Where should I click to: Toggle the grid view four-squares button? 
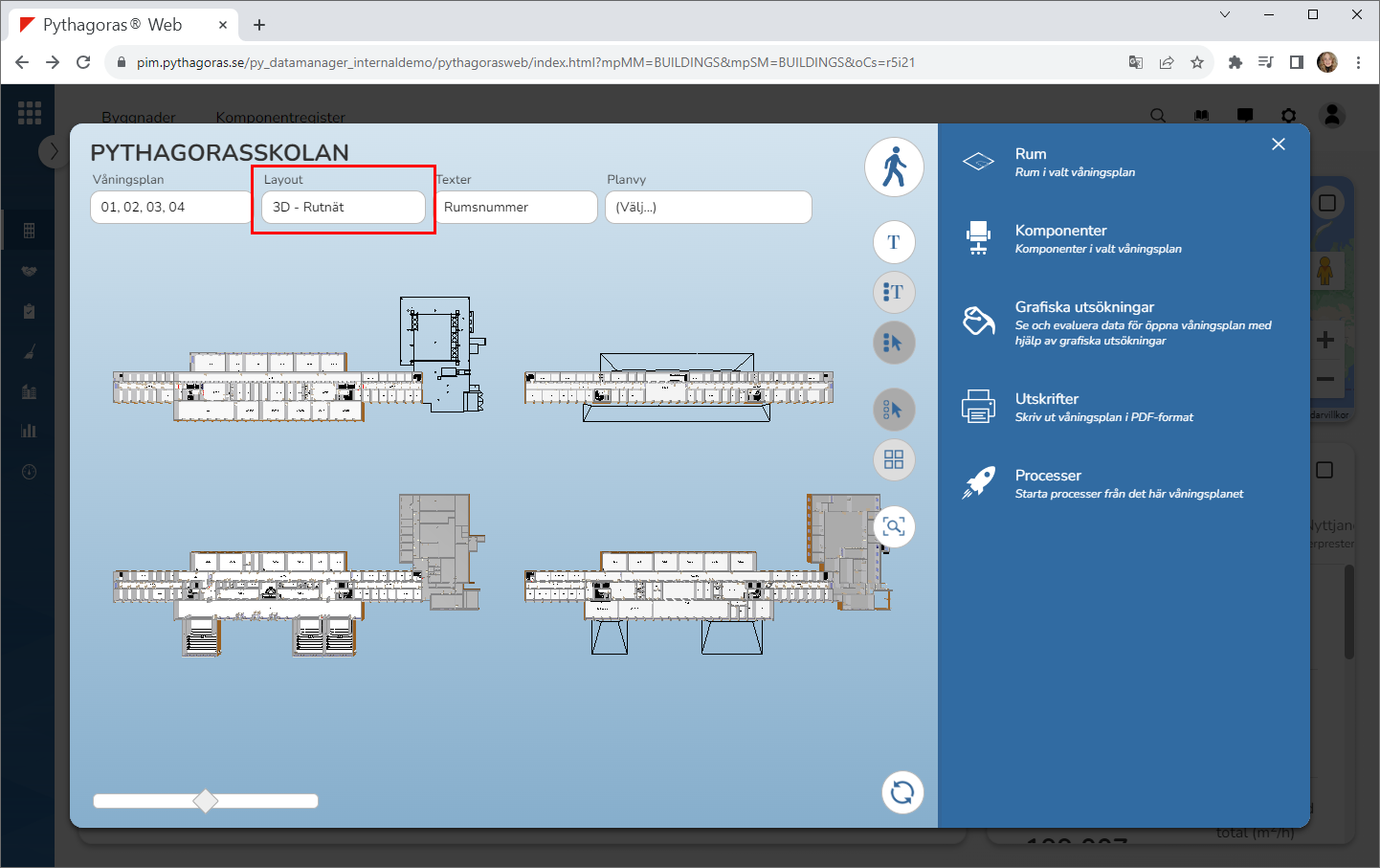pos(894,460)
